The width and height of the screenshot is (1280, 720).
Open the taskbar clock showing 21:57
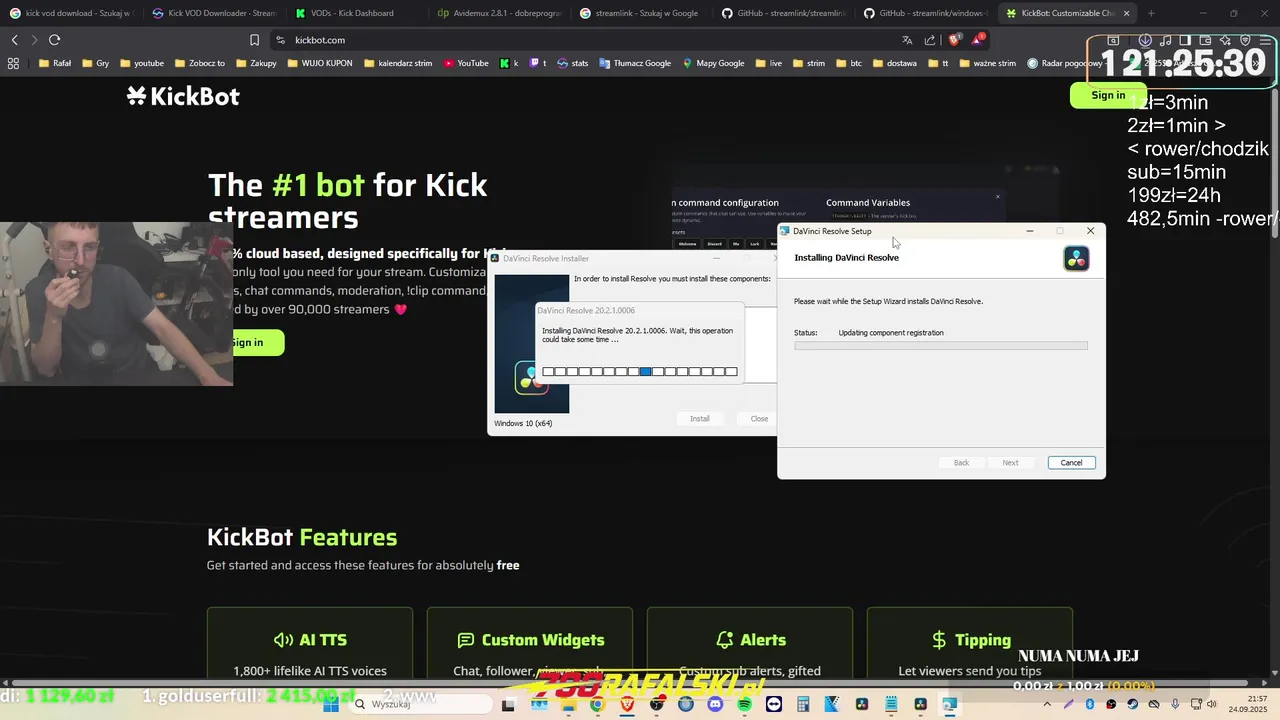tap(1250, 705)
